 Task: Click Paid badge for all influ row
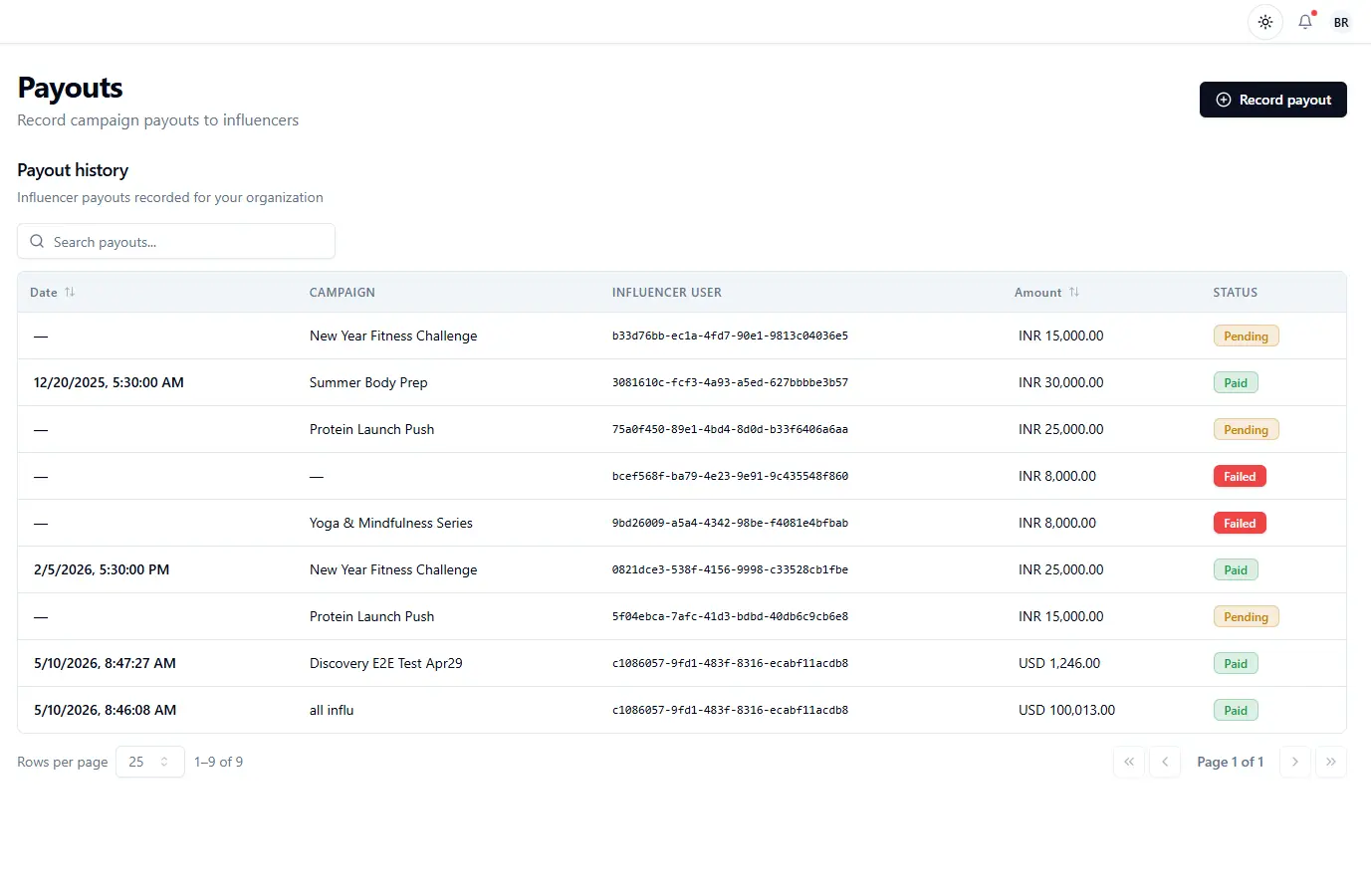pyautogui.click(x=1236, y=710)
